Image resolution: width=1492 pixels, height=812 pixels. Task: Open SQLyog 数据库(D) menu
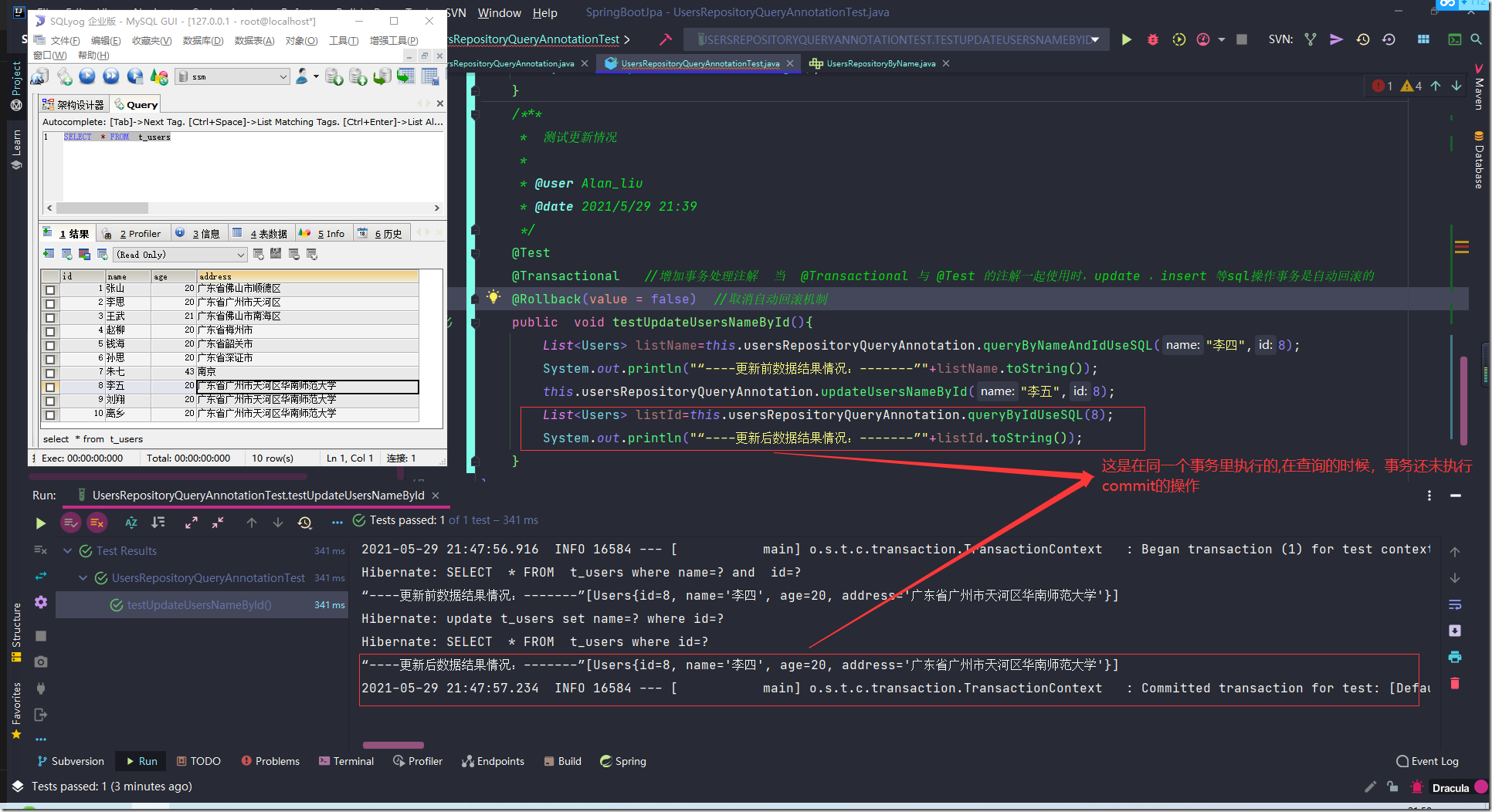tap(202, 40)
